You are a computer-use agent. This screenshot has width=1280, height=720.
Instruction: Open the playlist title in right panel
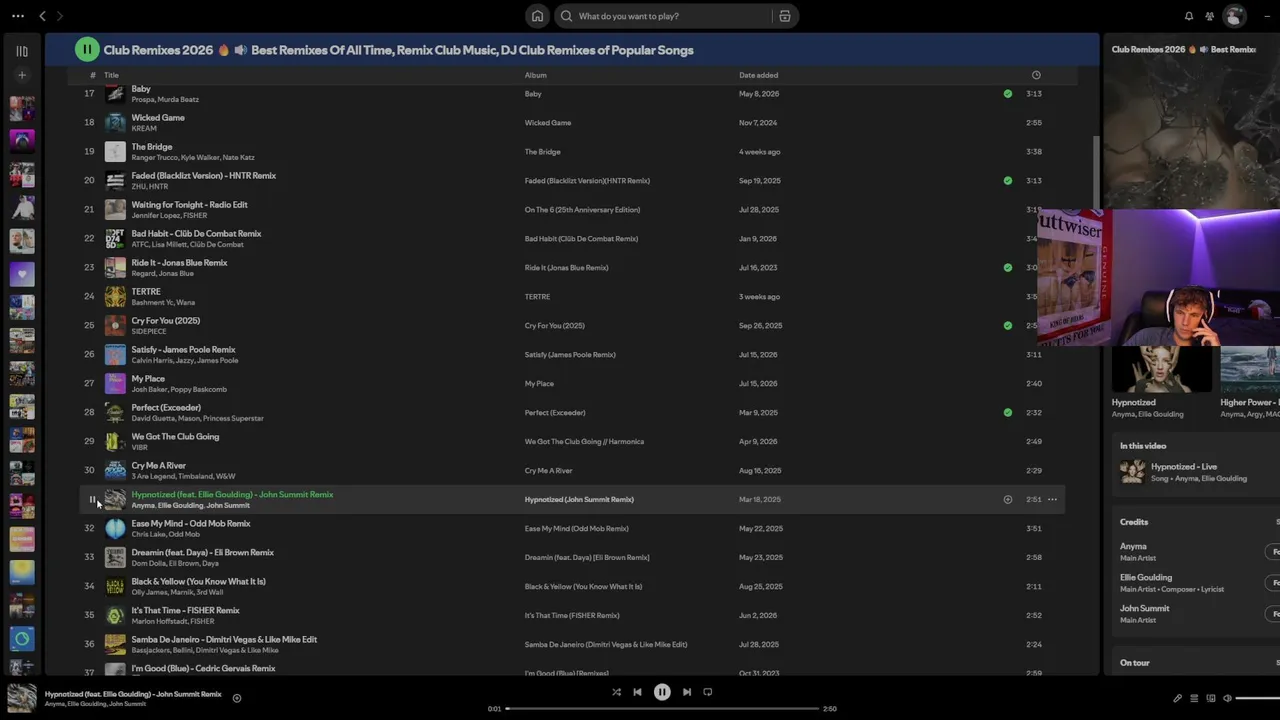(1184, 50)
